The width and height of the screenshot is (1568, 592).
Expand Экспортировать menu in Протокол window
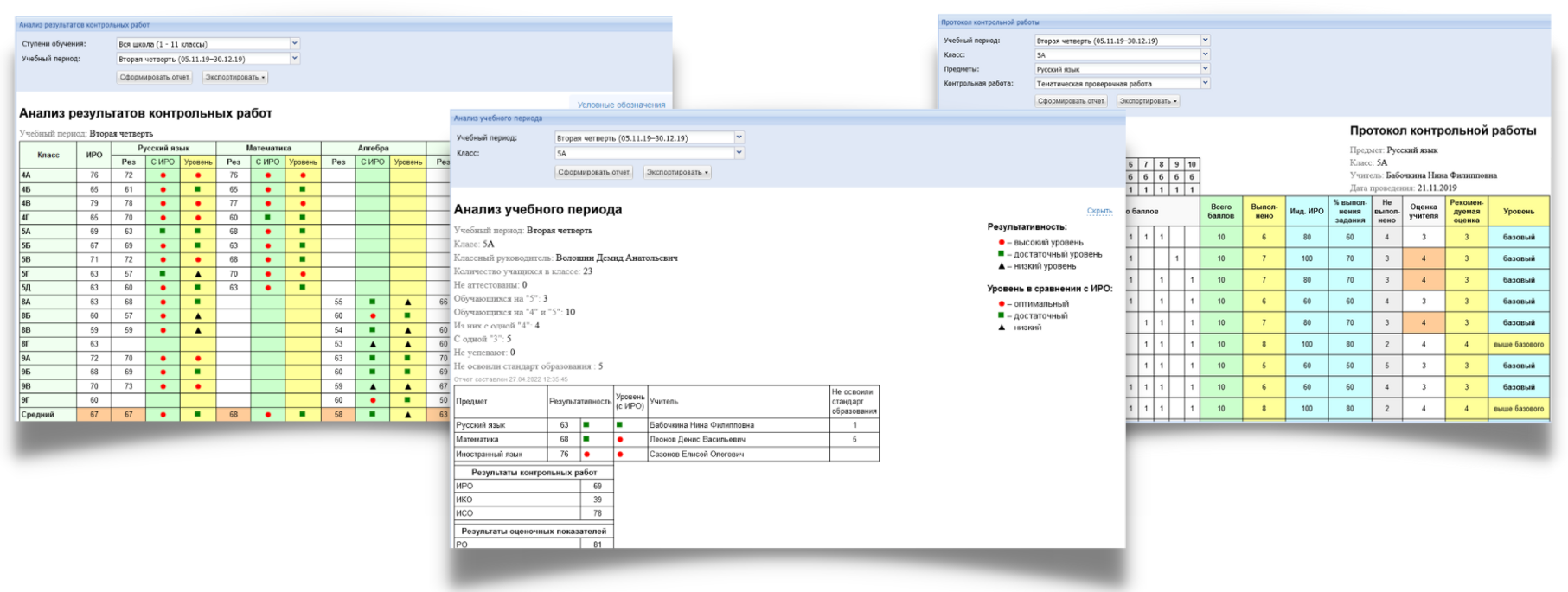pyautogui.click(x=1148, y=101)
